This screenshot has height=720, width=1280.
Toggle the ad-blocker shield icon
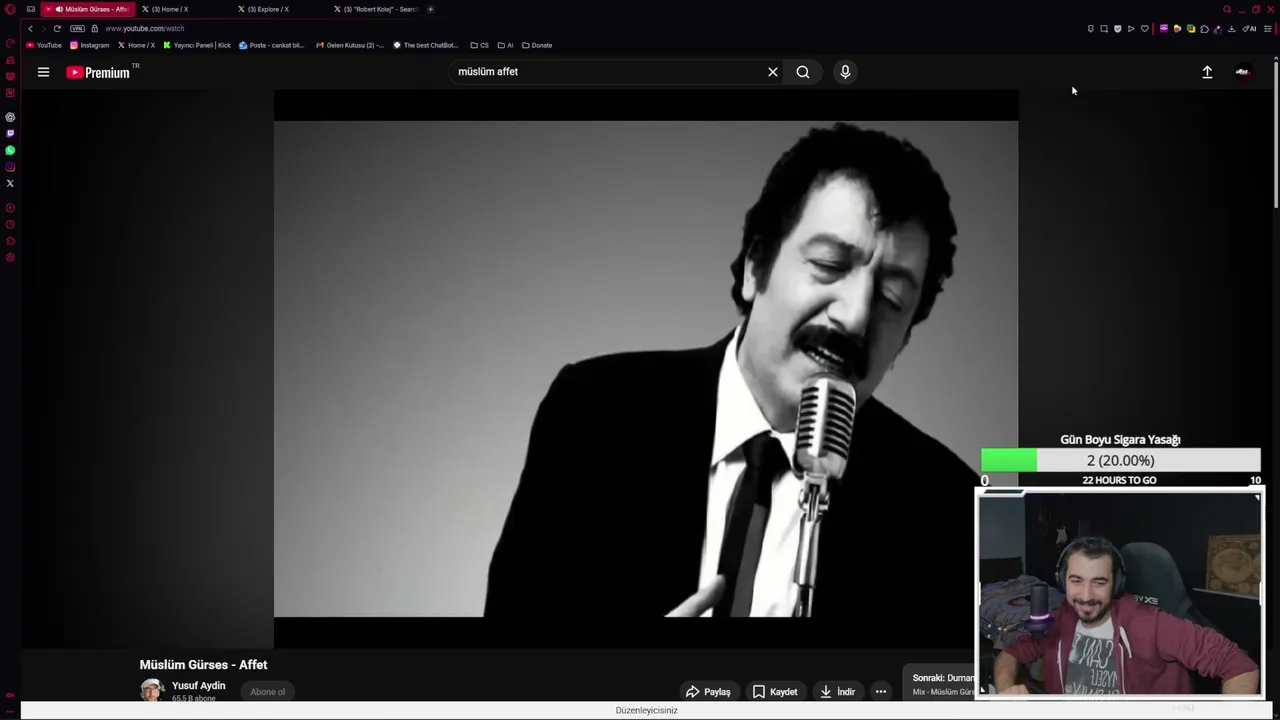(1118, 29)
